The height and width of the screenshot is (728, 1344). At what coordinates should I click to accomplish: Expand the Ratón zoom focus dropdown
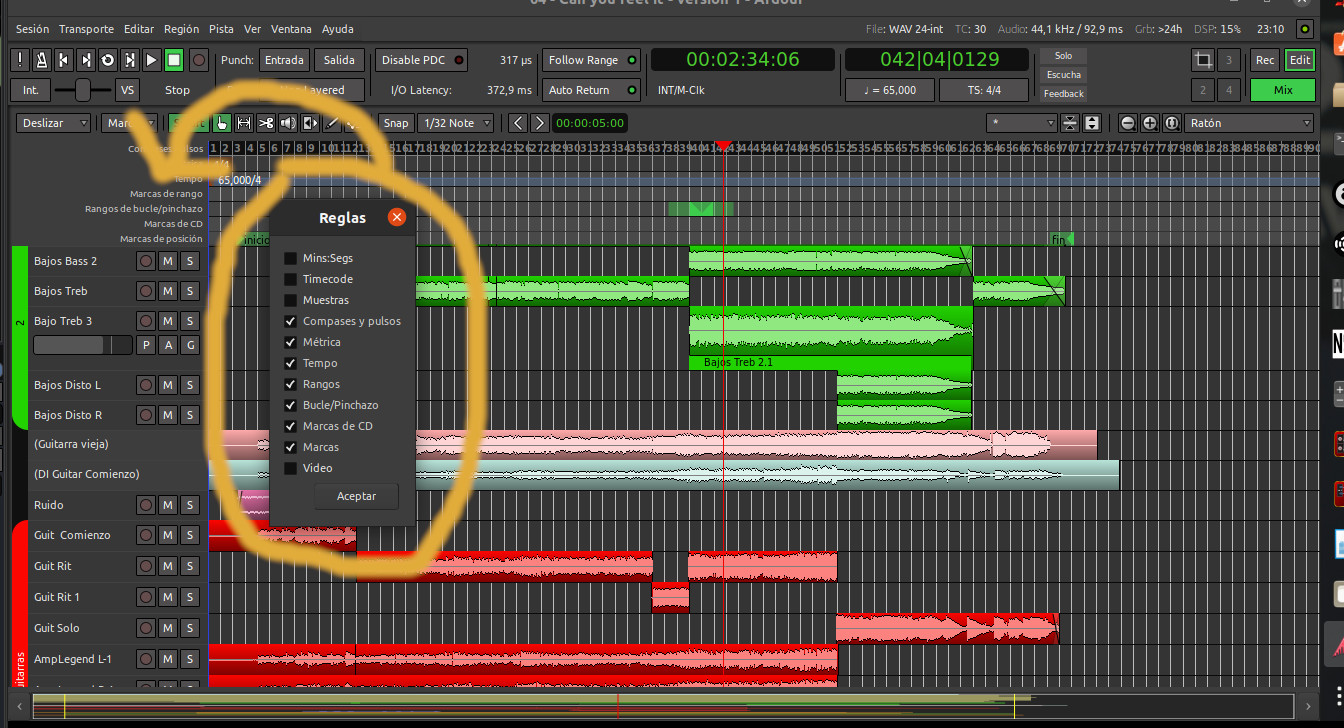(x=1248, y=123)
